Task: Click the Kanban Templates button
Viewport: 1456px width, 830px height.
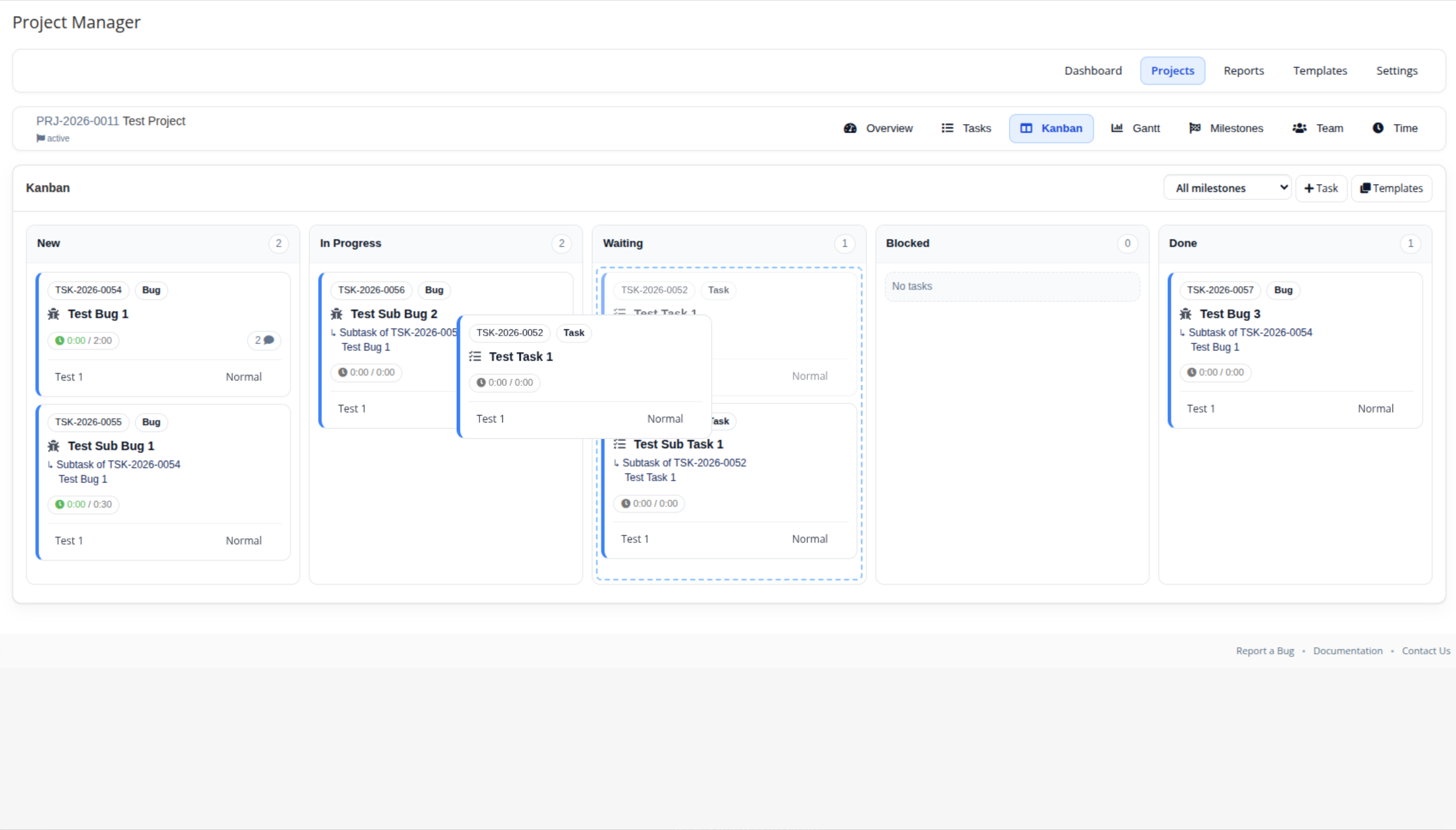Action: pyautogui.click(x=1391, y=188)
